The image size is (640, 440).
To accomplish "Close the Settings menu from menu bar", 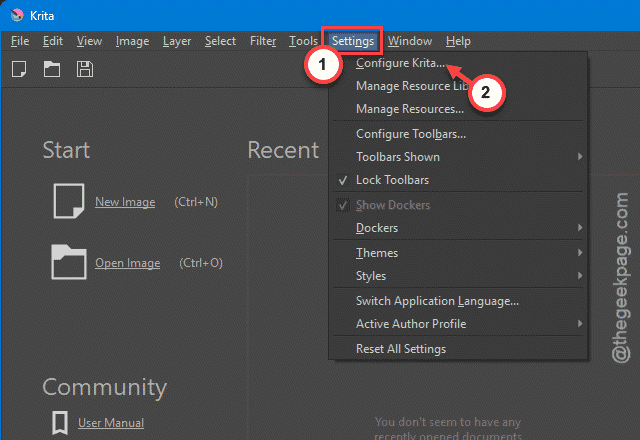I will (353, 41).
